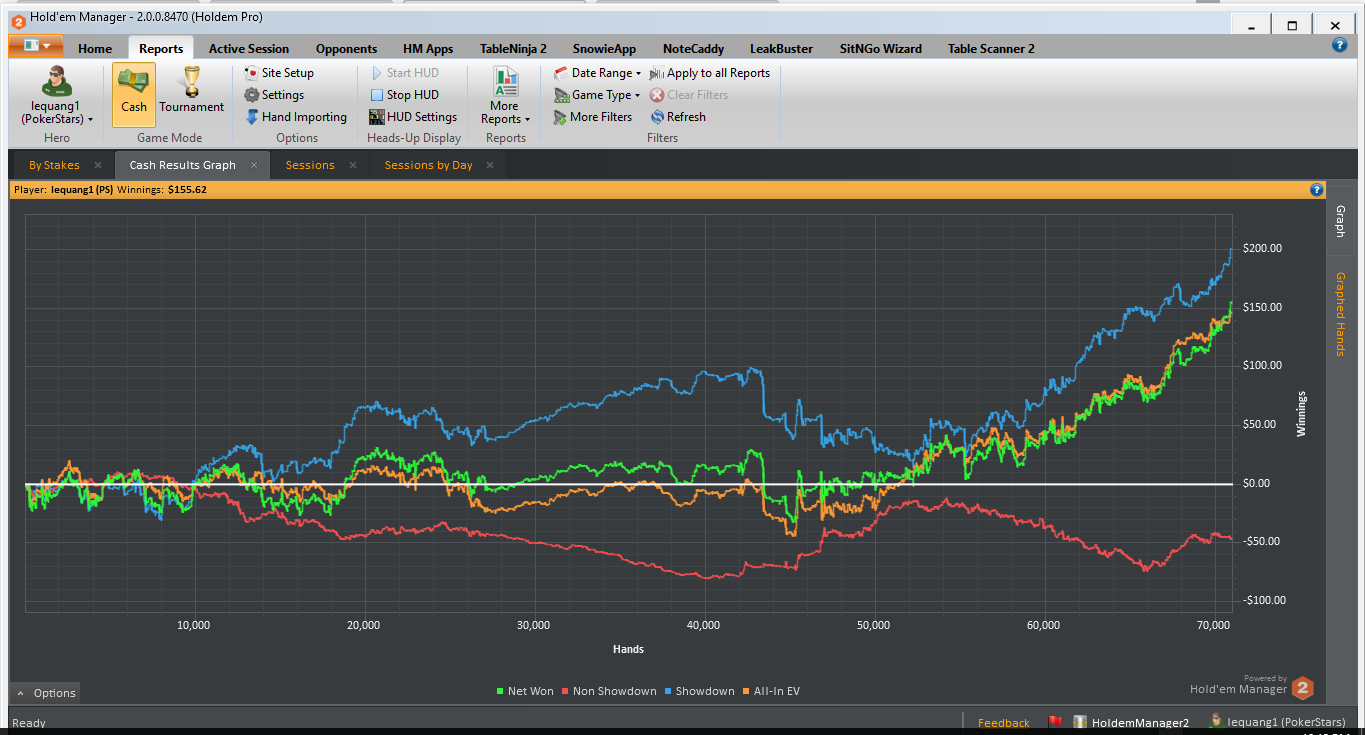This screenshot has width=1365, height=735.
Task: Close the Sessions by Day tab
Action: [490, 165]
